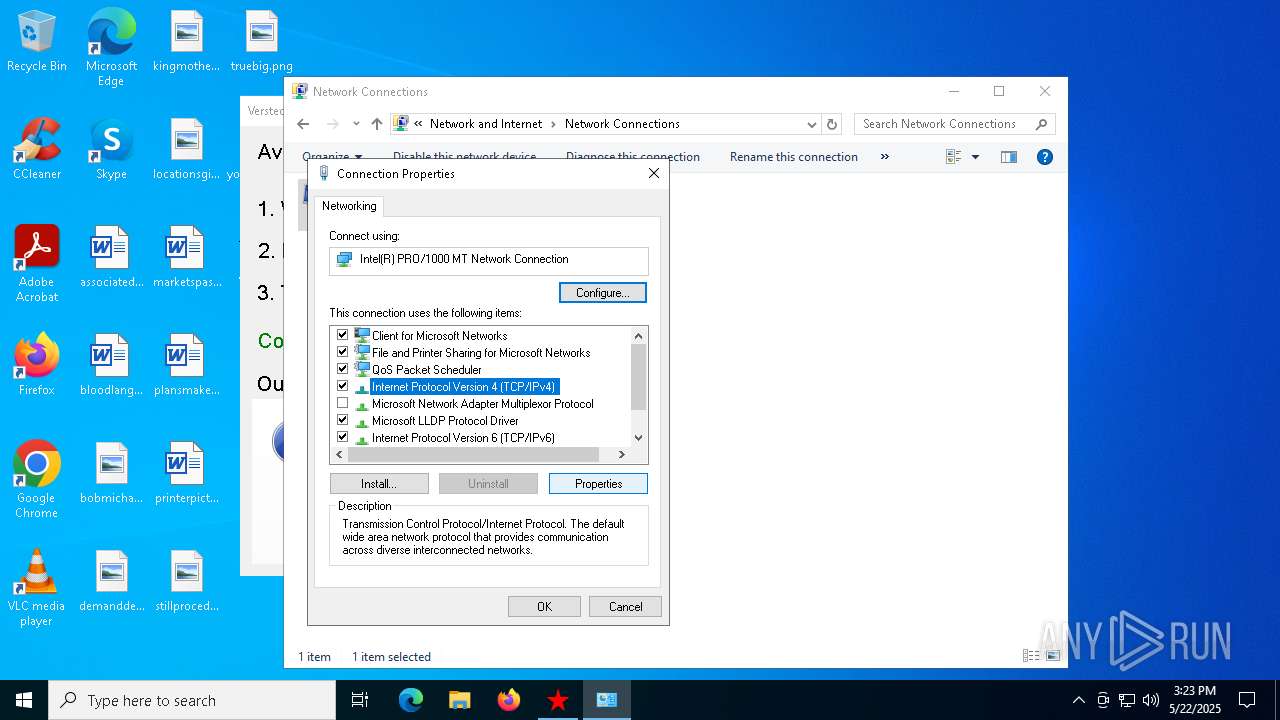Launch Microsoft Edge from desktop icon
Viewport: 1280px width, 720px height.
[x=111, y=48]
